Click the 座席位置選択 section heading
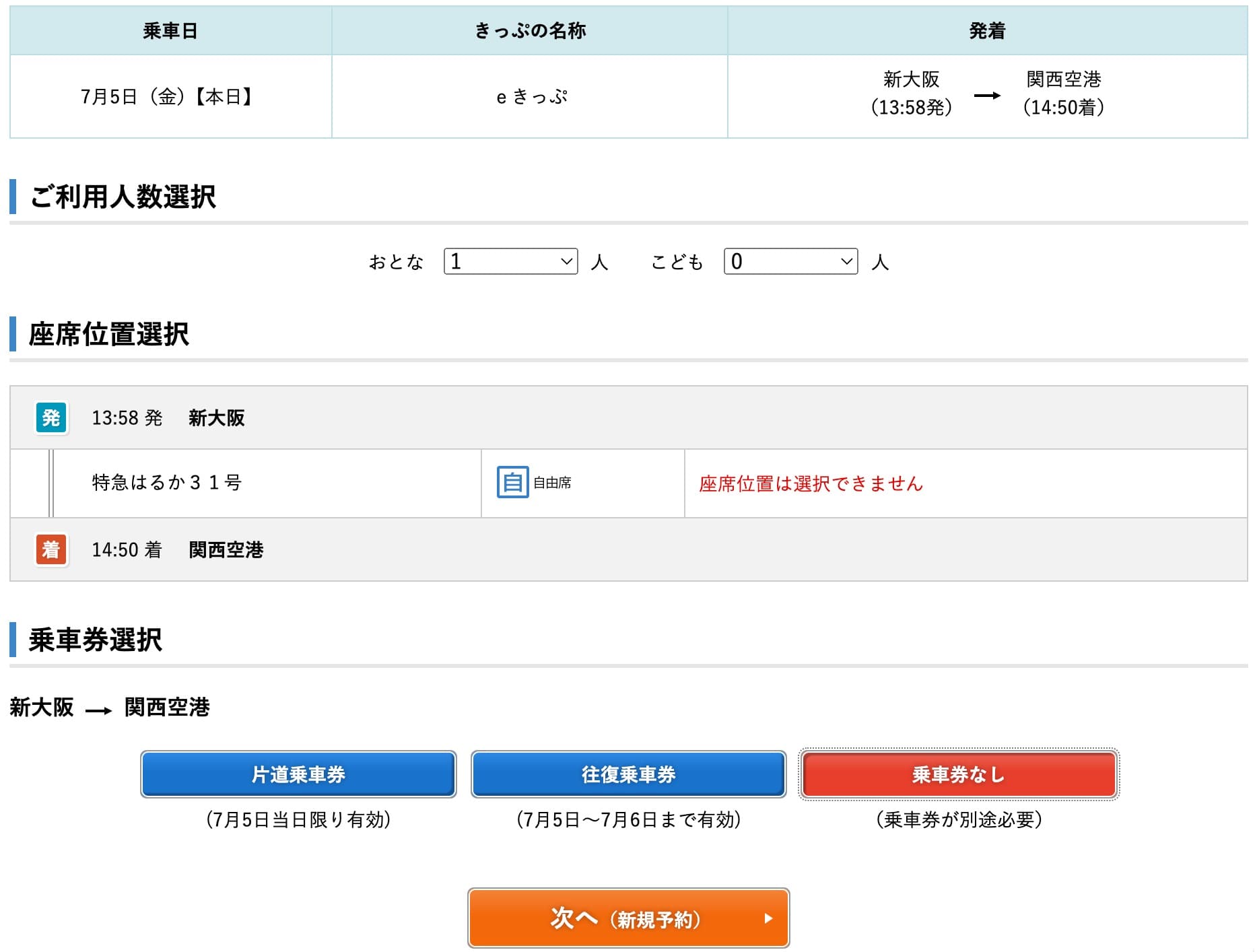Image resolution: width=1255 pixels, height=952 pixels. pyautogui.click(x=109, y=334)
